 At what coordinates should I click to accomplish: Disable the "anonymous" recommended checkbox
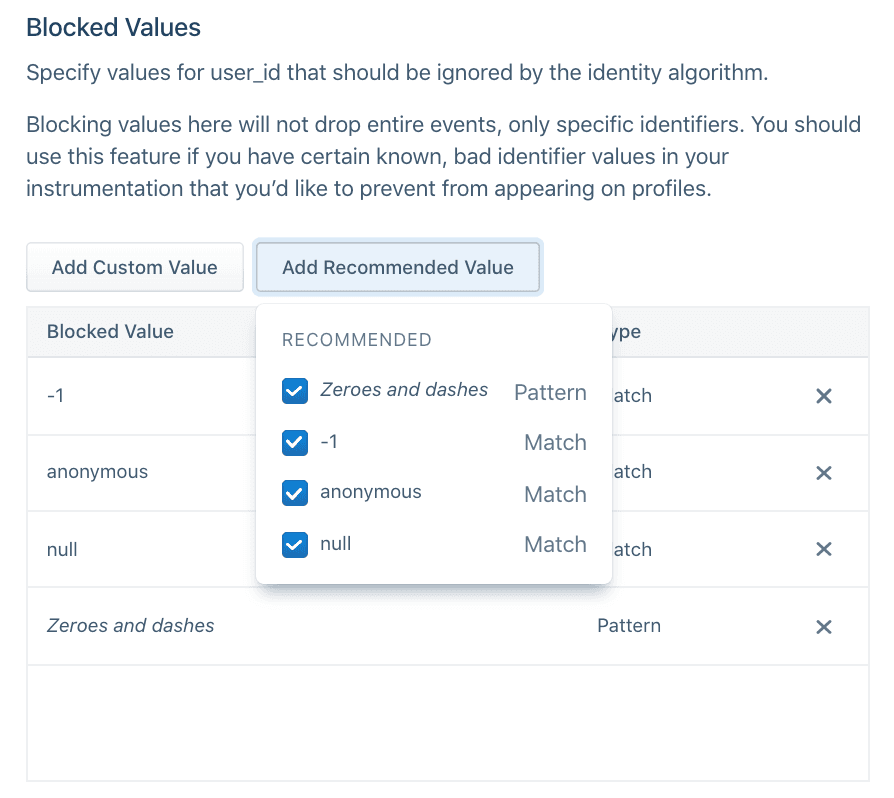tap(294, 492)
